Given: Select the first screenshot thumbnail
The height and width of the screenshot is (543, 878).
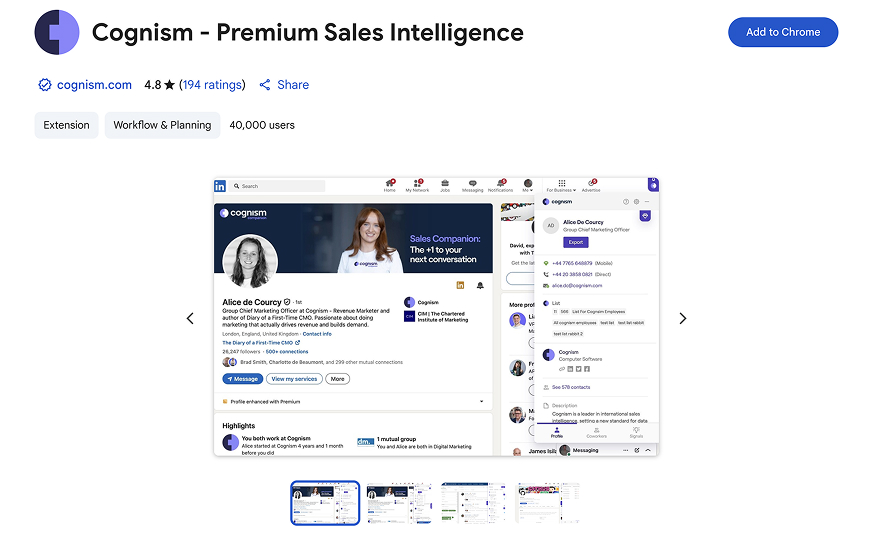Looking at the screenshot, I should (x=325, y=503).
